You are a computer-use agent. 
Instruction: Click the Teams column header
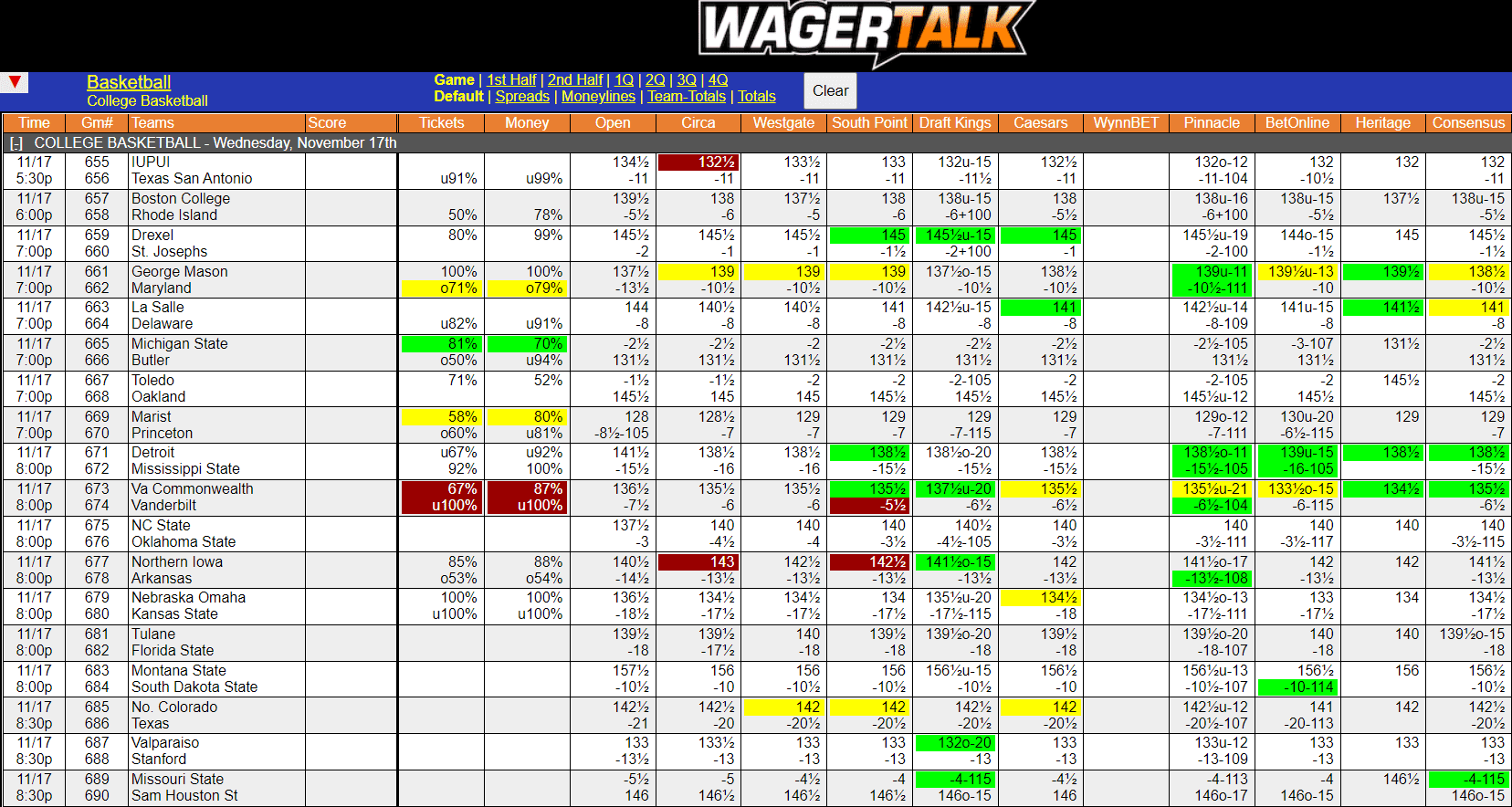(216, 123)
